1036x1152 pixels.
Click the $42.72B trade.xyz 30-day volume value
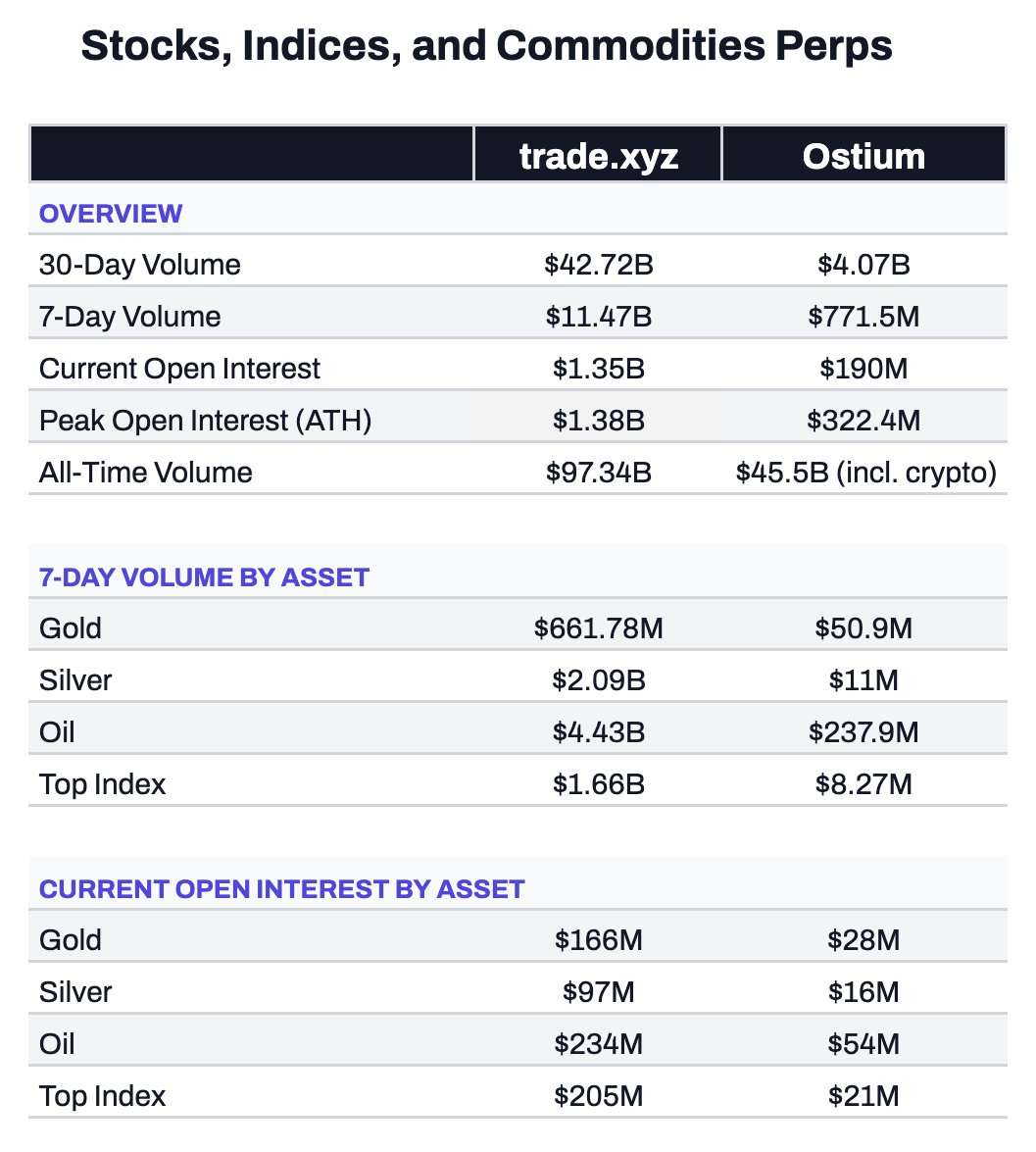pyautogui.click(x=598, y=265)
